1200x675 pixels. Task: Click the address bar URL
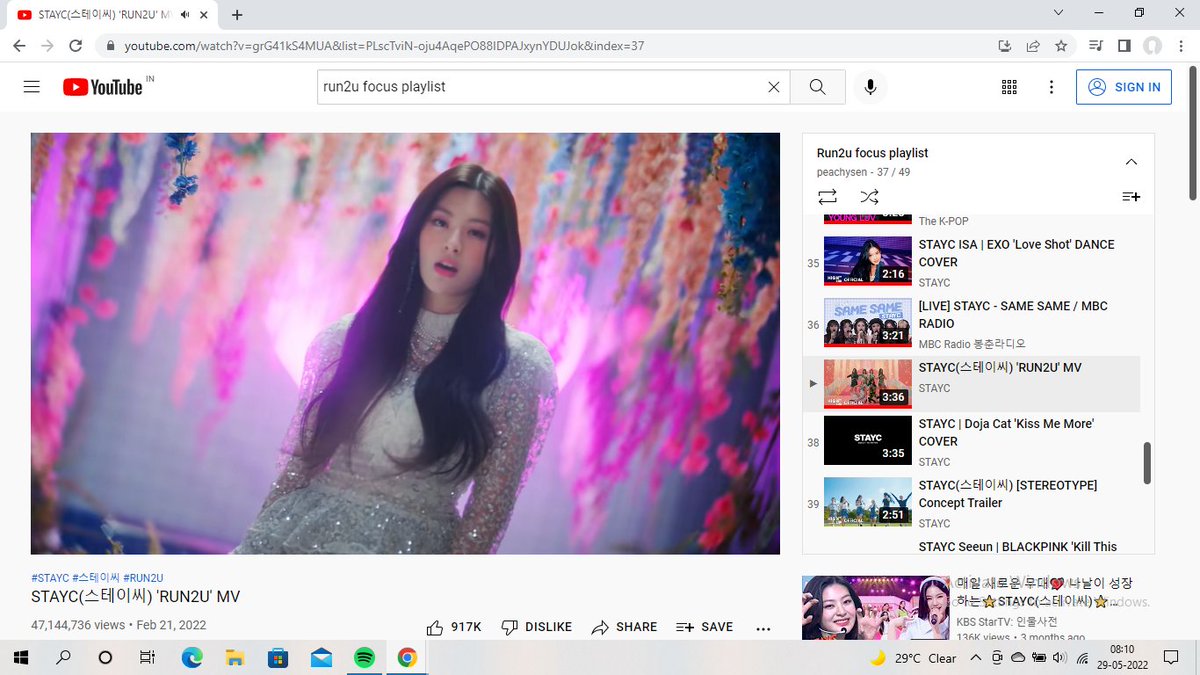(x=384, y=46)
